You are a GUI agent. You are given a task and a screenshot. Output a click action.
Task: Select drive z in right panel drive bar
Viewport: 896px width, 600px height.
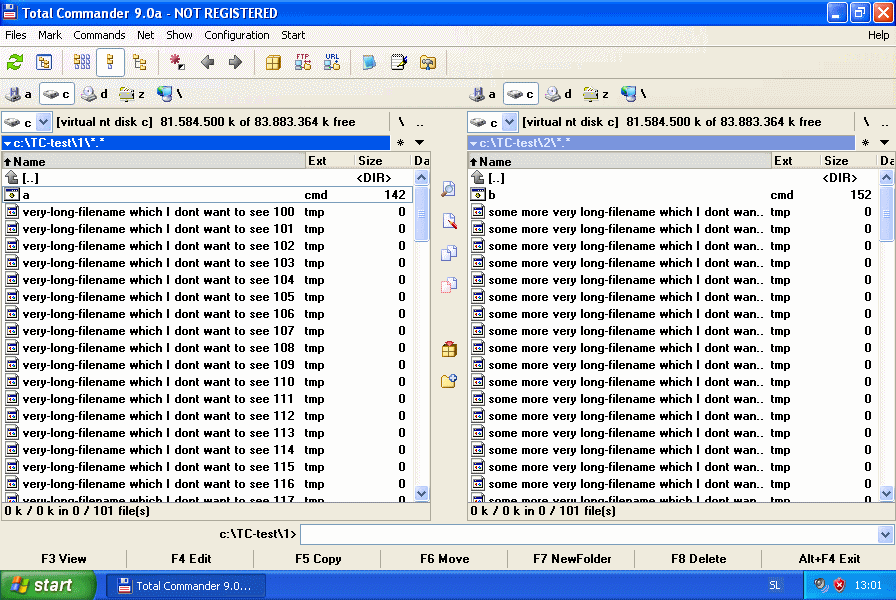(596, 94)
